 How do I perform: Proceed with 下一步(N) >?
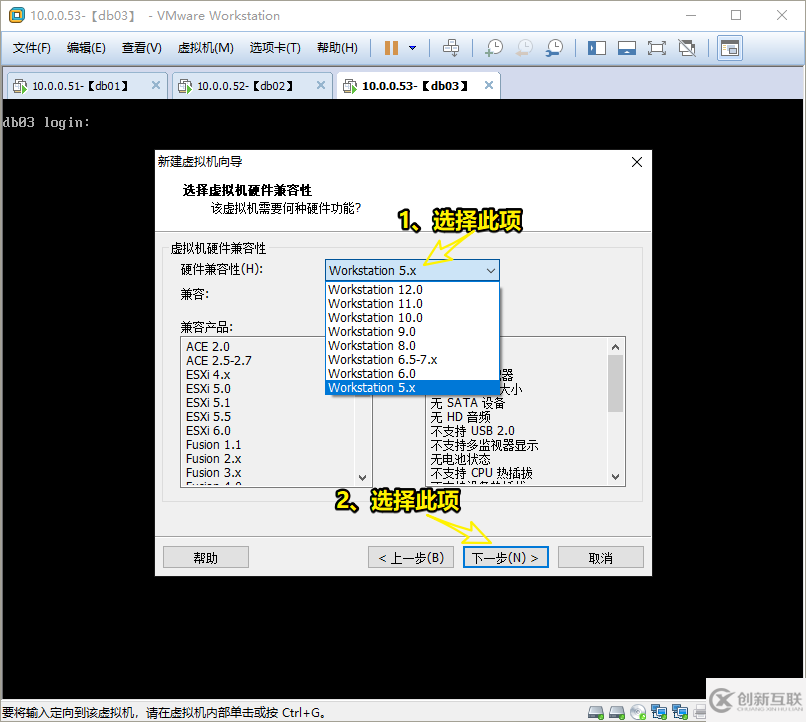point(506,558)
